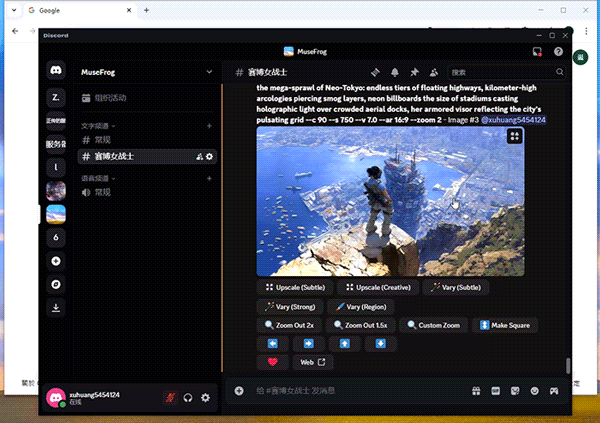The height and width of the screenshot is (423, 600).
Task: Click Vary (Region) button
Action: 361,307
